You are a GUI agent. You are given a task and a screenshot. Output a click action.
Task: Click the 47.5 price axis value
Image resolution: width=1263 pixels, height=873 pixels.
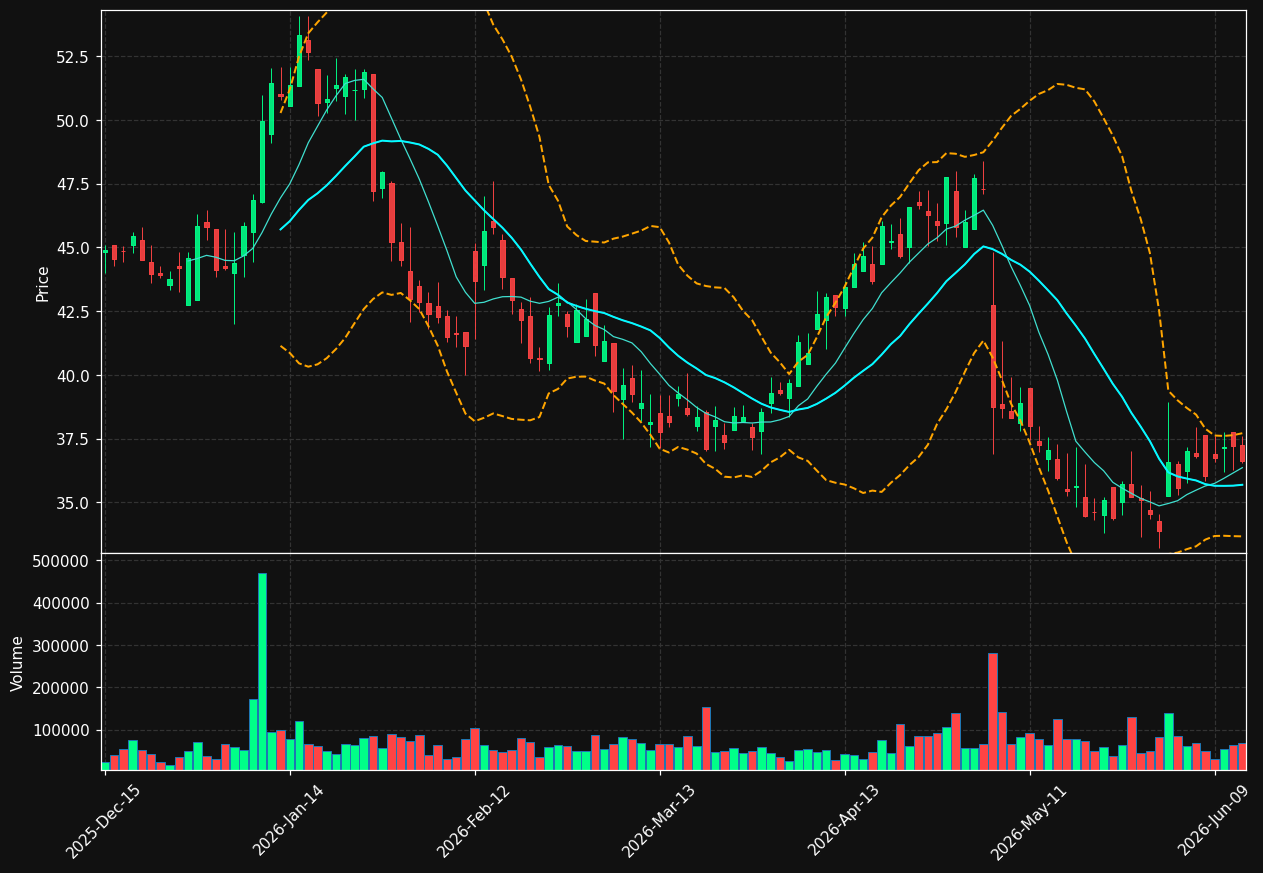pos(71,185)
